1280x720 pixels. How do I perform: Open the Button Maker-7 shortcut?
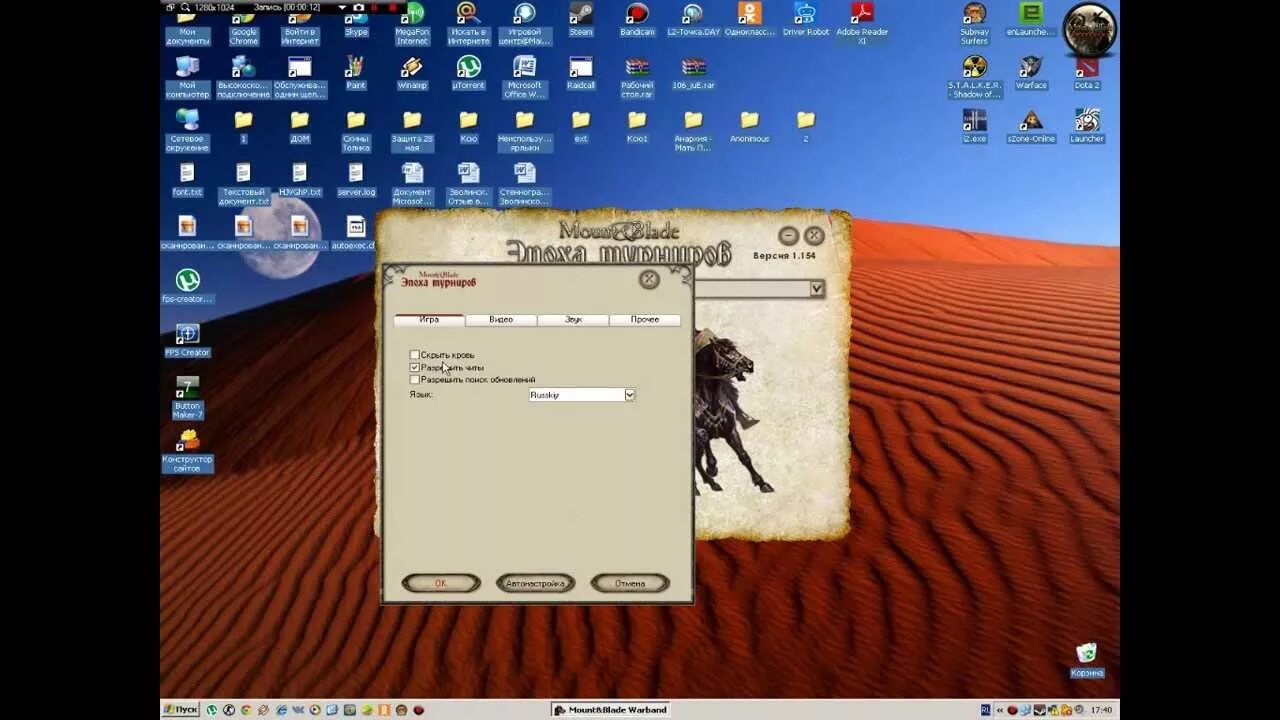click(x=187, y=398)
